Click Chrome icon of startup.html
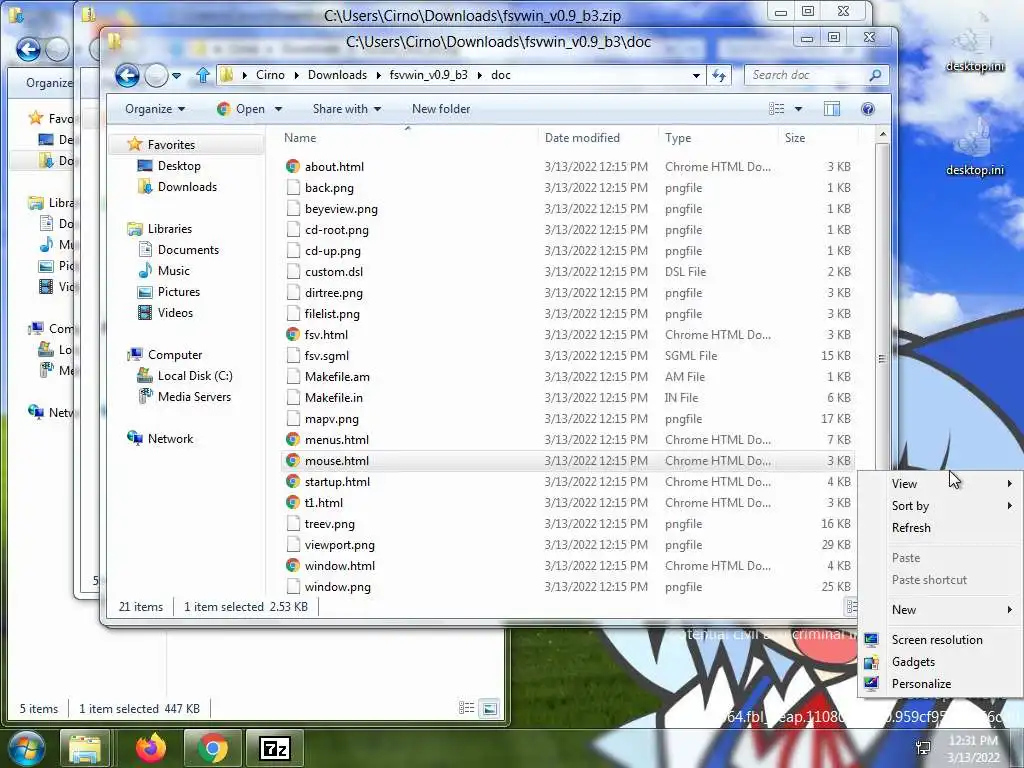 coord(293,481)
